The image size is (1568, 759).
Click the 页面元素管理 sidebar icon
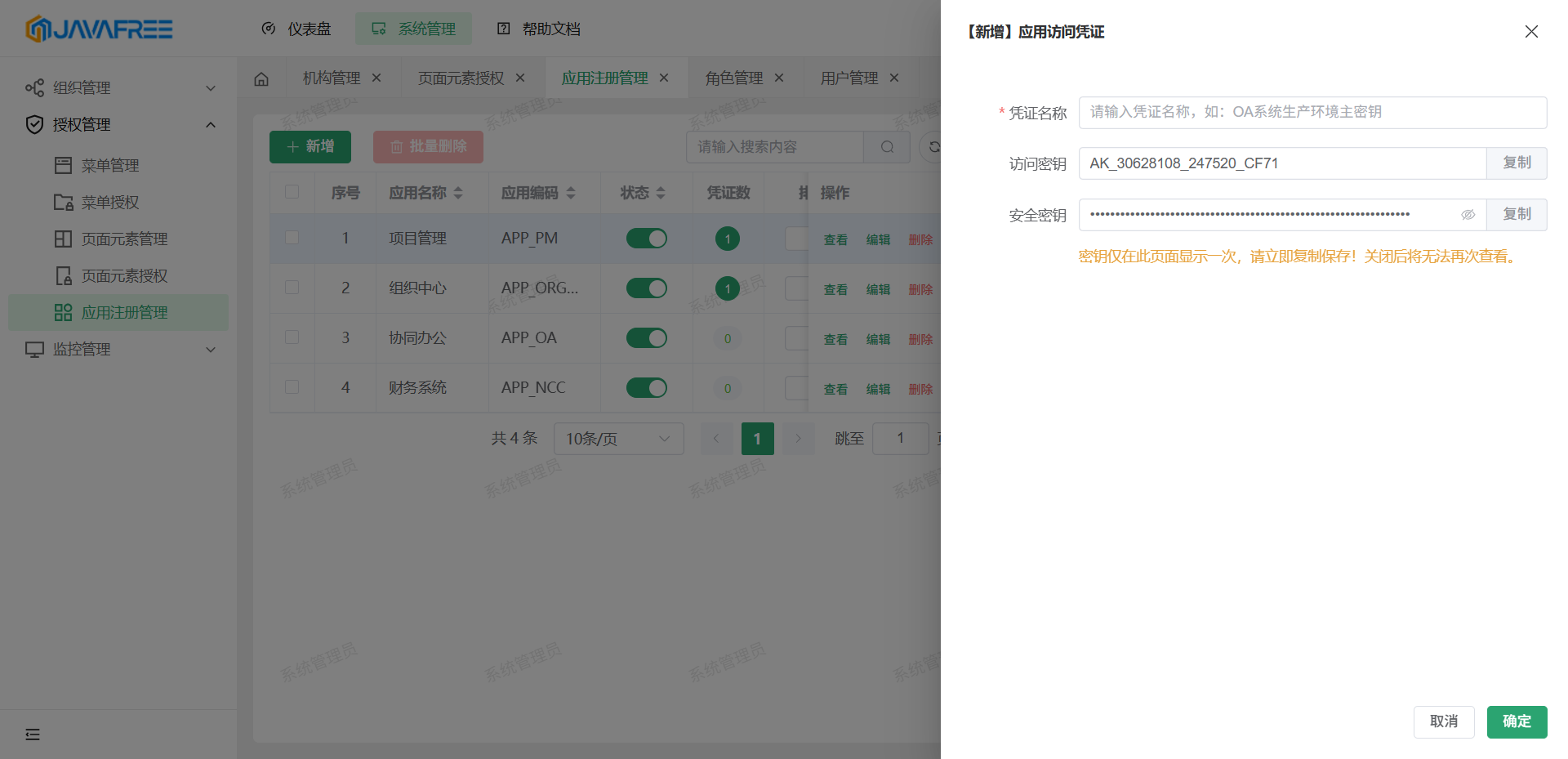click(x=63, y=239)
